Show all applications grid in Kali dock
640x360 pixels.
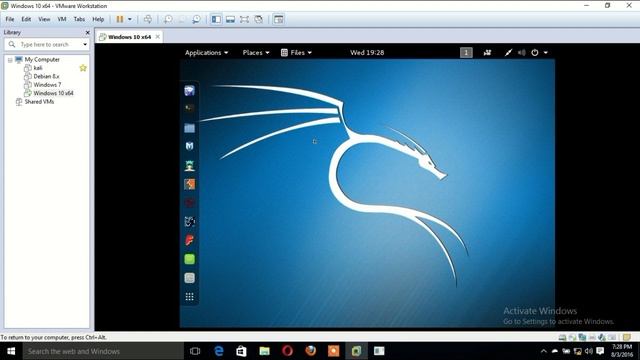[x=189, y=297]
